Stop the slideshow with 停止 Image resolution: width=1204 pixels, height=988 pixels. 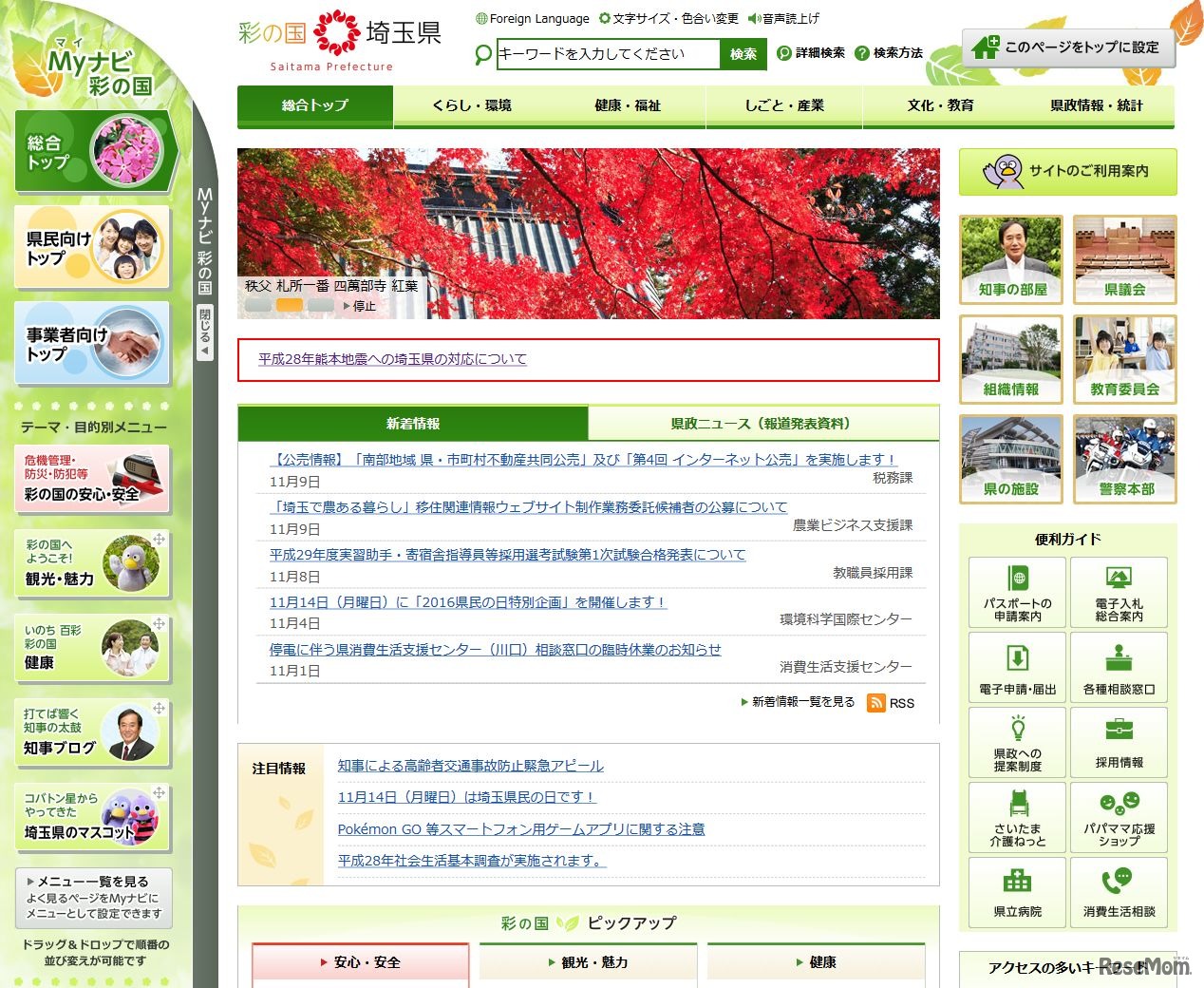[360, 306]
